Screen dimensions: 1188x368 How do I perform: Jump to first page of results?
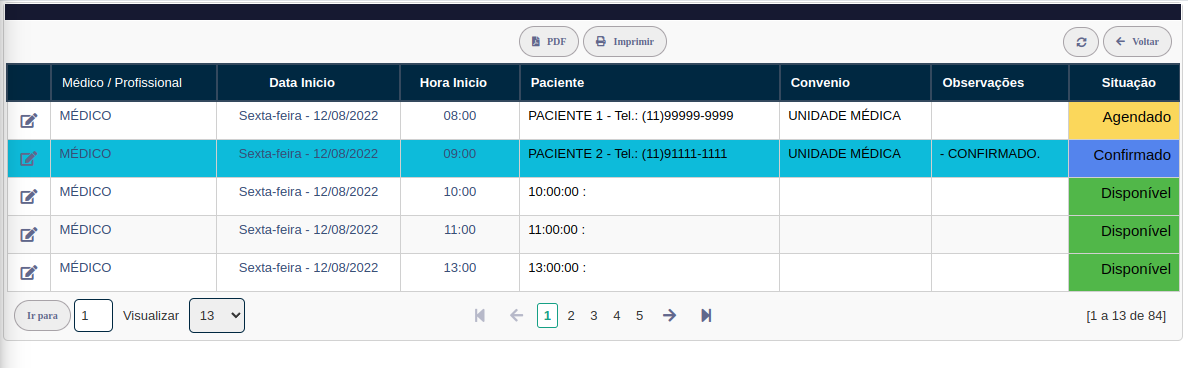(480, 316)
